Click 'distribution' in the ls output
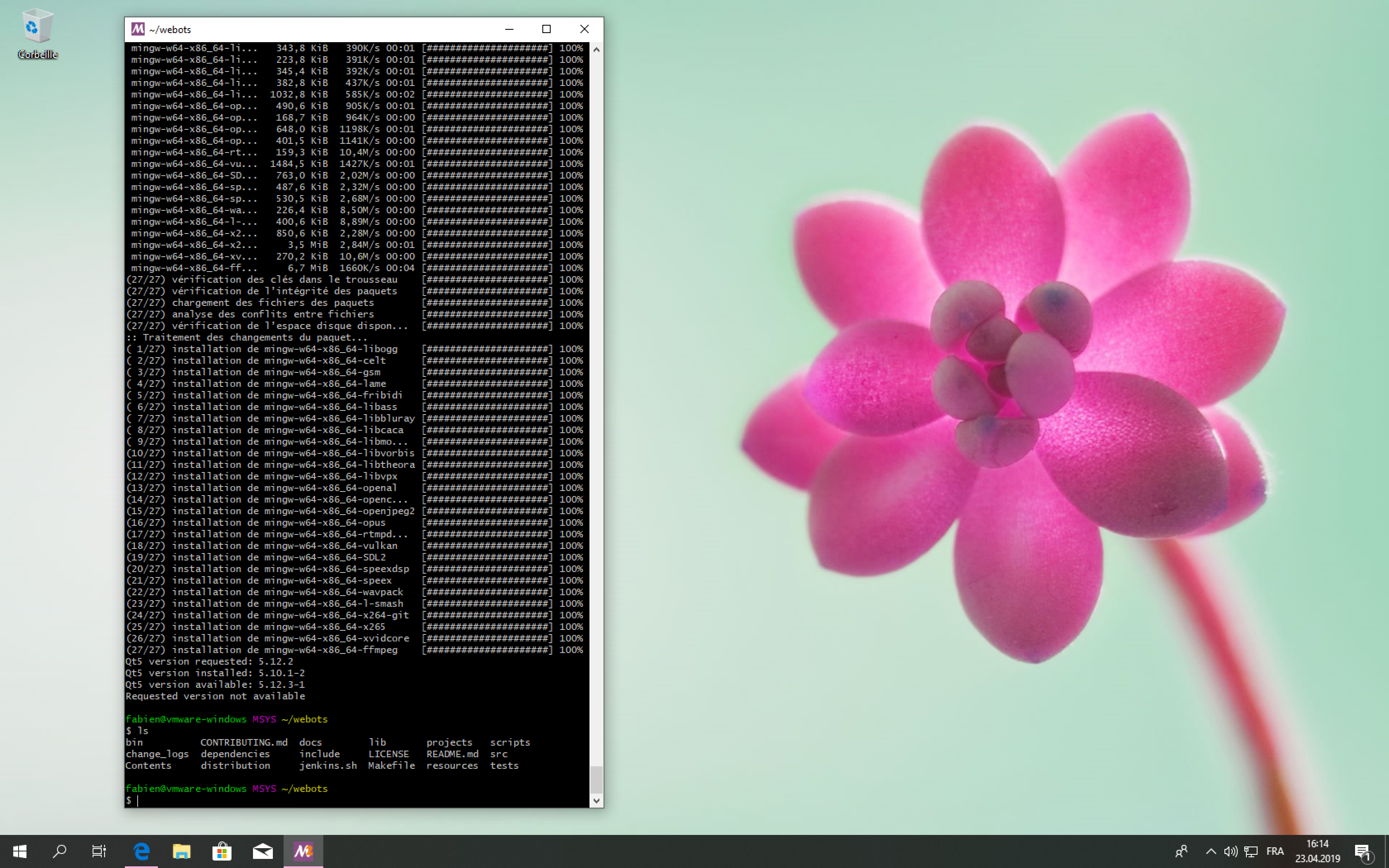 click(235, 765)
